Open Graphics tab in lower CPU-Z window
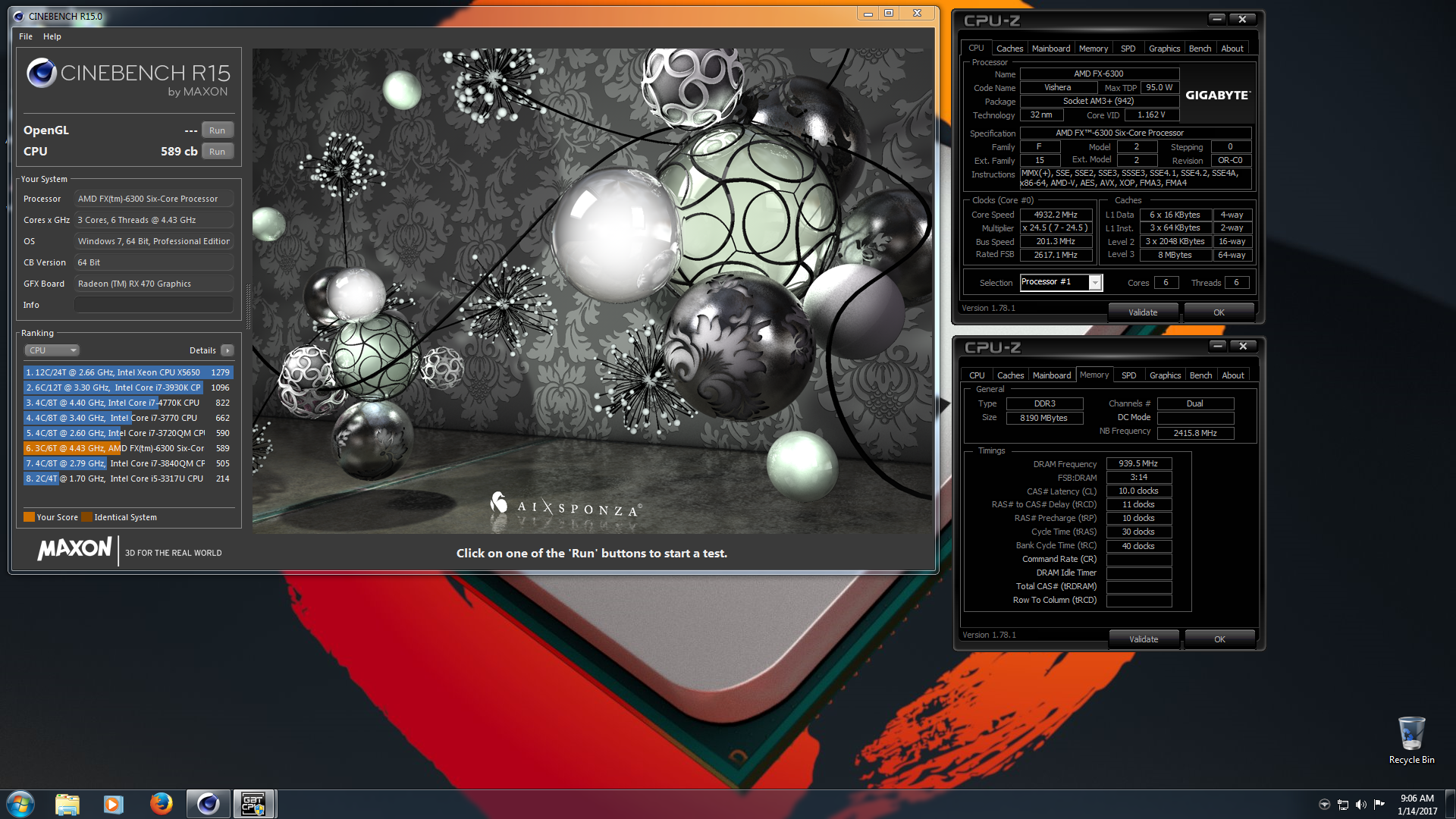The image size is (1456, 819). [1165, 375]
